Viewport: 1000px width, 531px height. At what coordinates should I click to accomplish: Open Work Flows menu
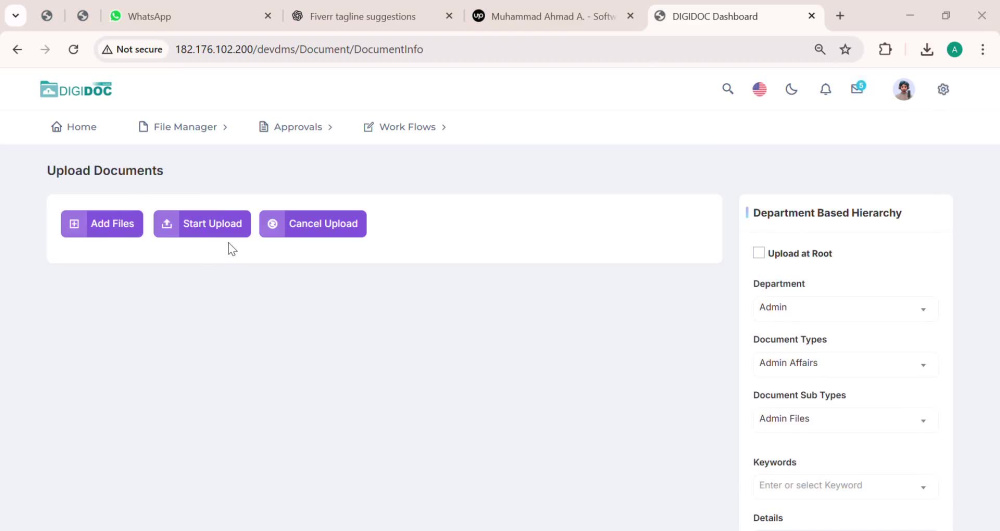click(404, 127)
